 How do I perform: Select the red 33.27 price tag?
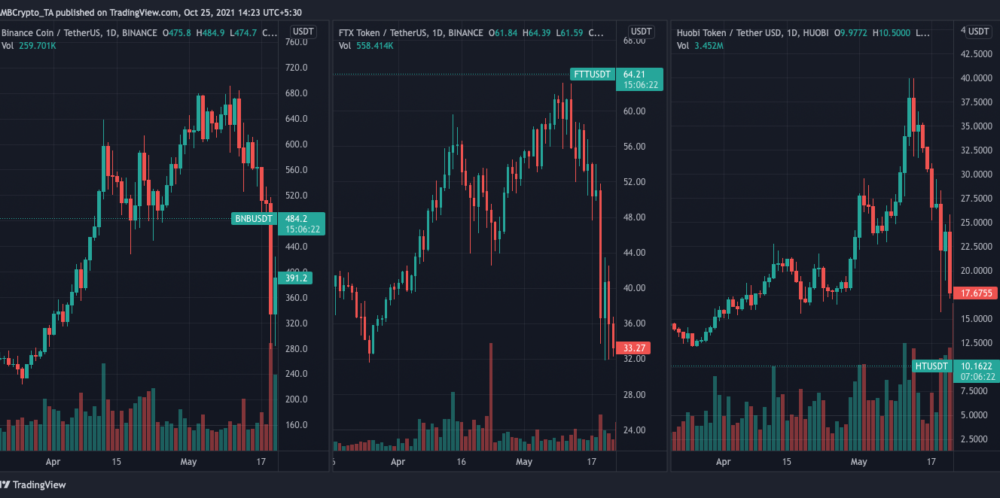(633, 349)
